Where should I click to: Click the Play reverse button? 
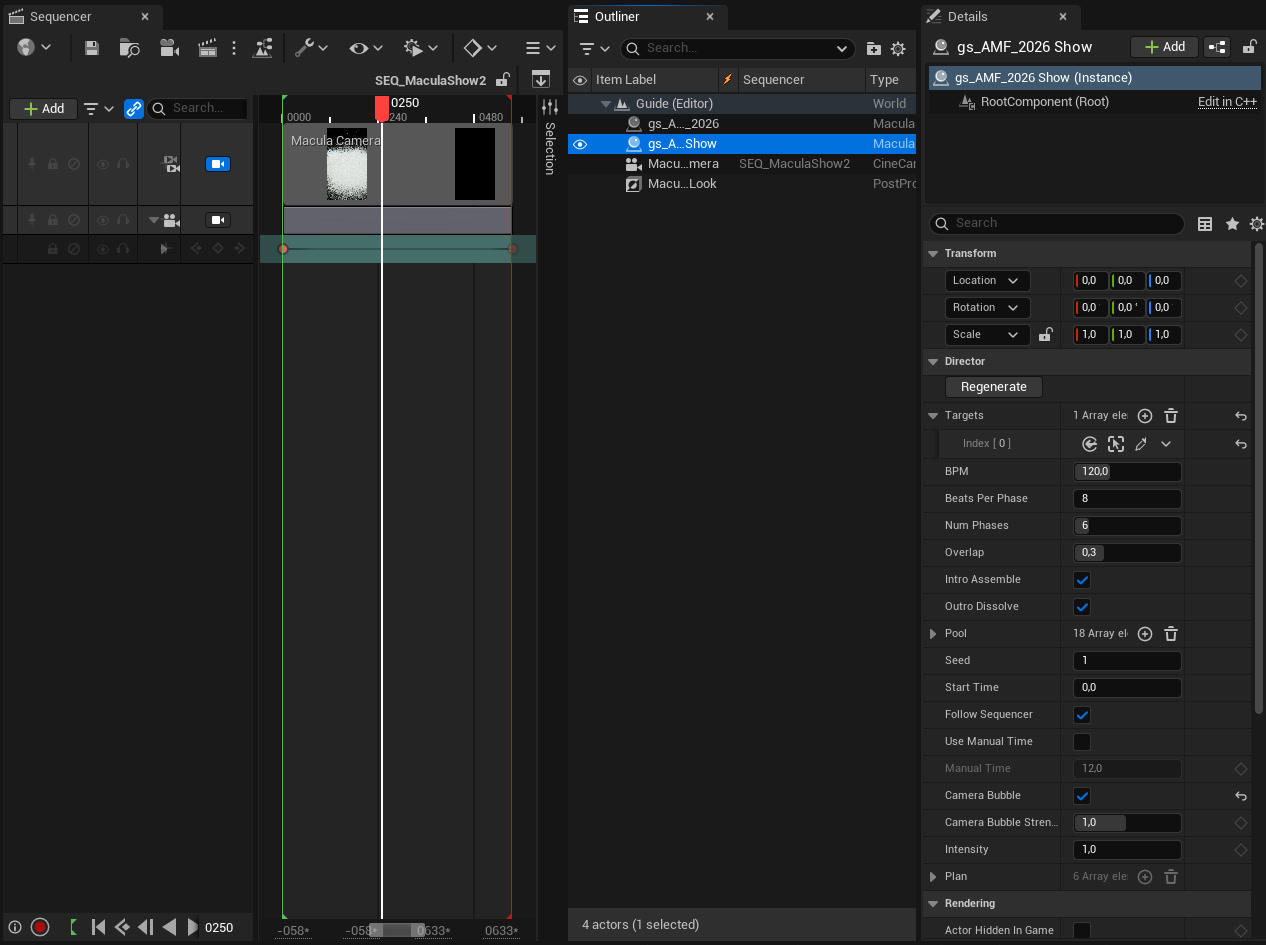169,927
